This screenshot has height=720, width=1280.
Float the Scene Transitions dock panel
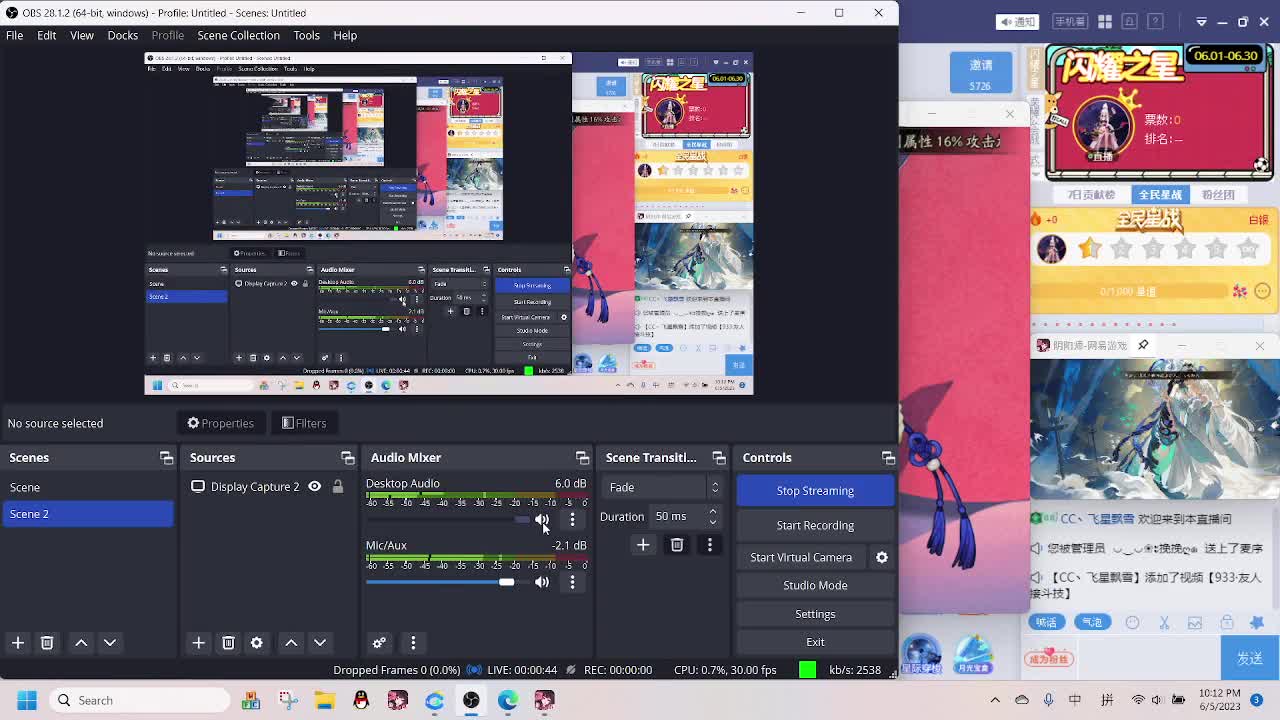718,458
